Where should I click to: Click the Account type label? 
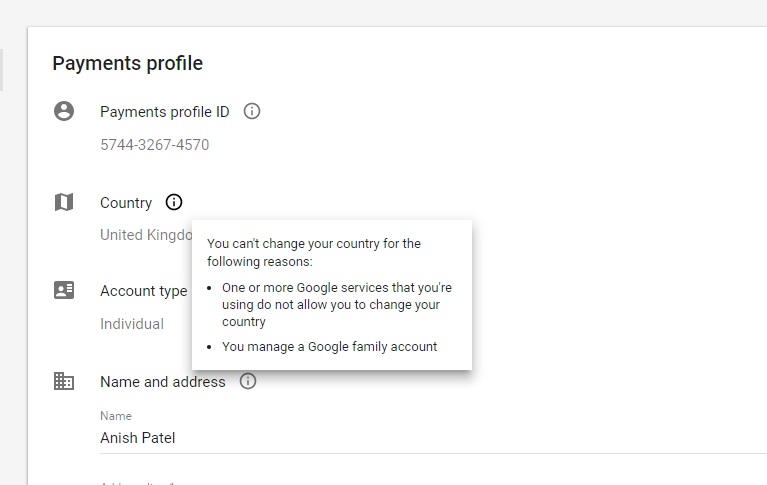[x=143, y=291]
